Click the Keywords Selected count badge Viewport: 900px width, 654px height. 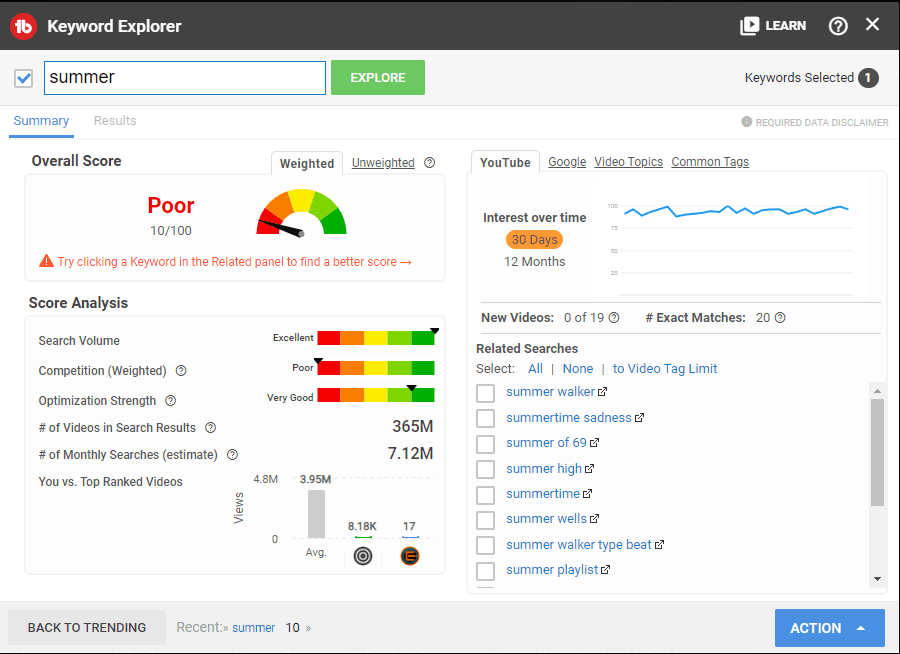pos(868,78)
